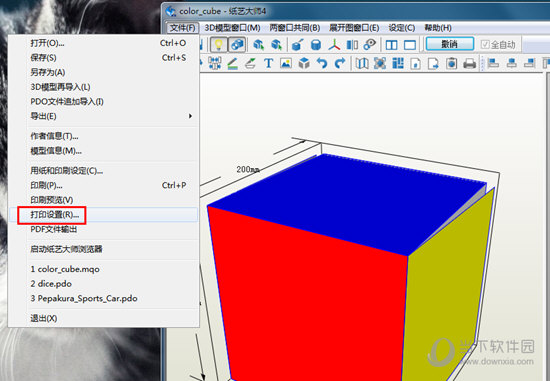Select the flap edit tool with green arrow

tap(250, 64)
